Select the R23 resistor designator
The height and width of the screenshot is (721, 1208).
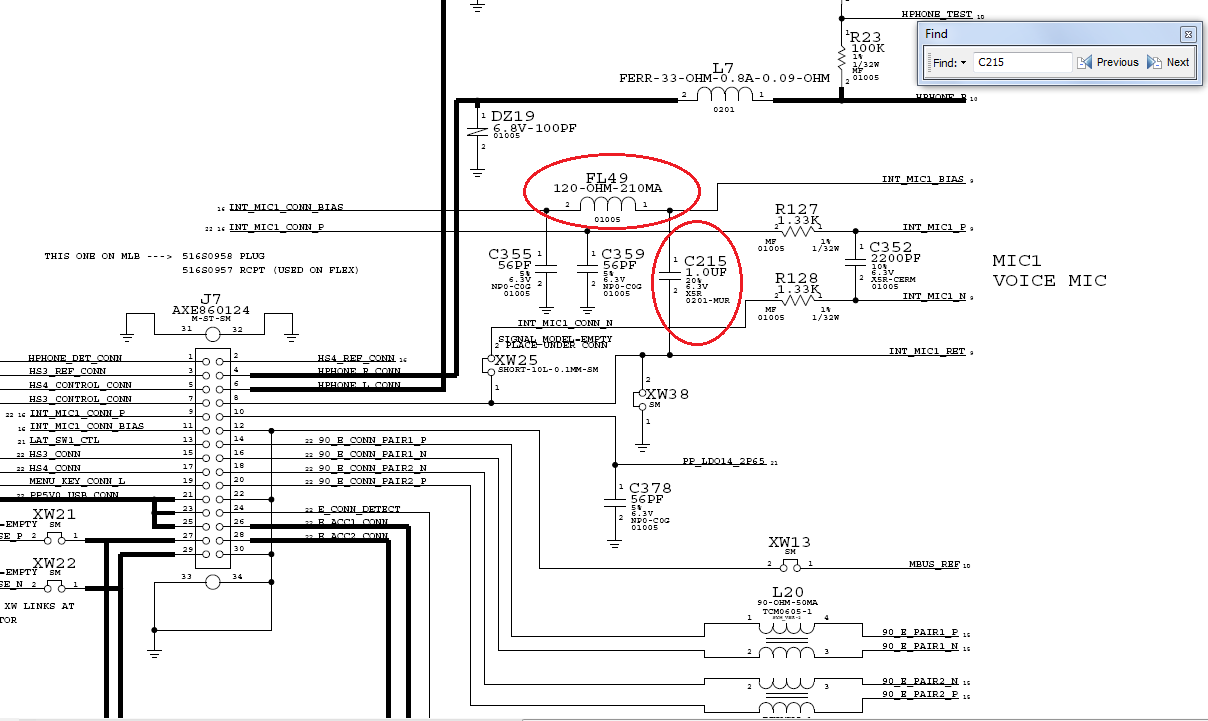(x=866, y=36)
